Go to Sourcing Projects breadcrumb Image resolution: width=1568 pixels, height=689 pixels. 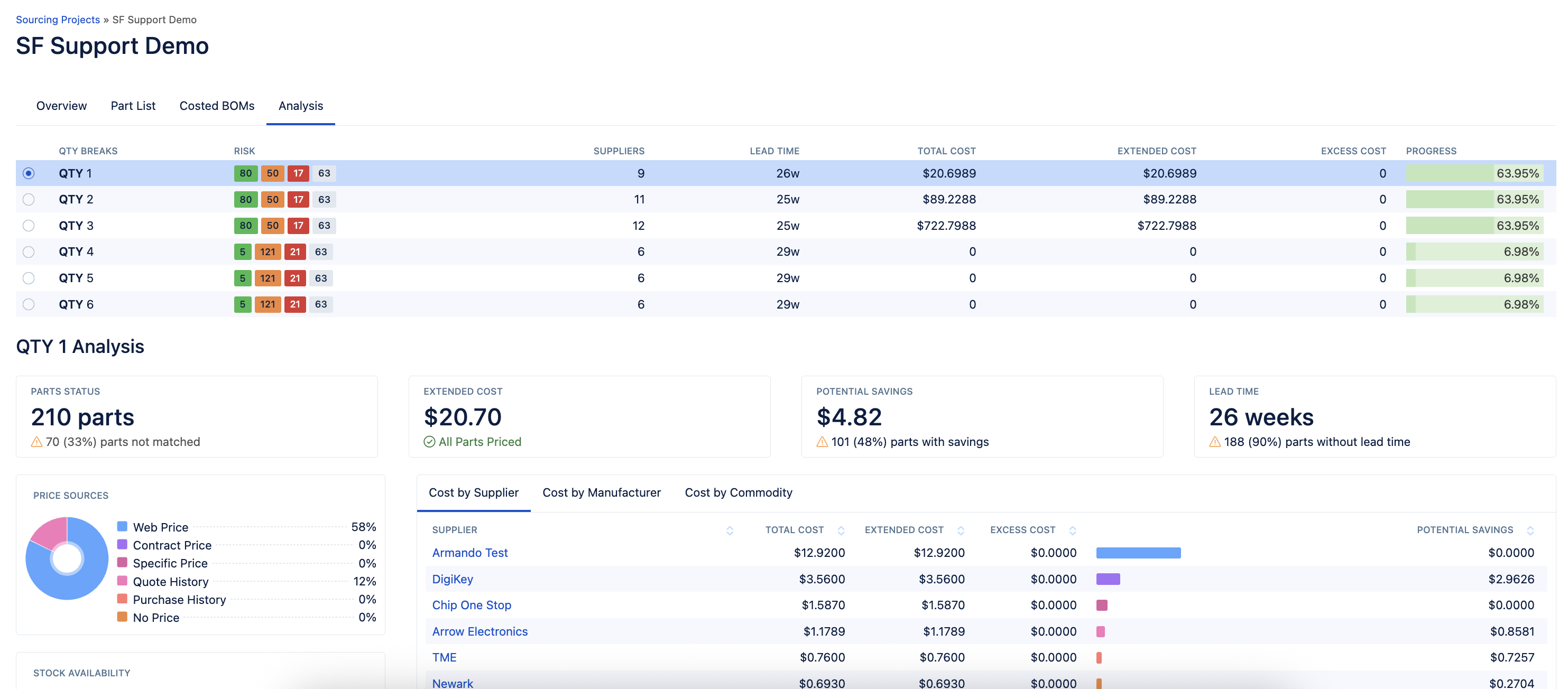point(58,20)
